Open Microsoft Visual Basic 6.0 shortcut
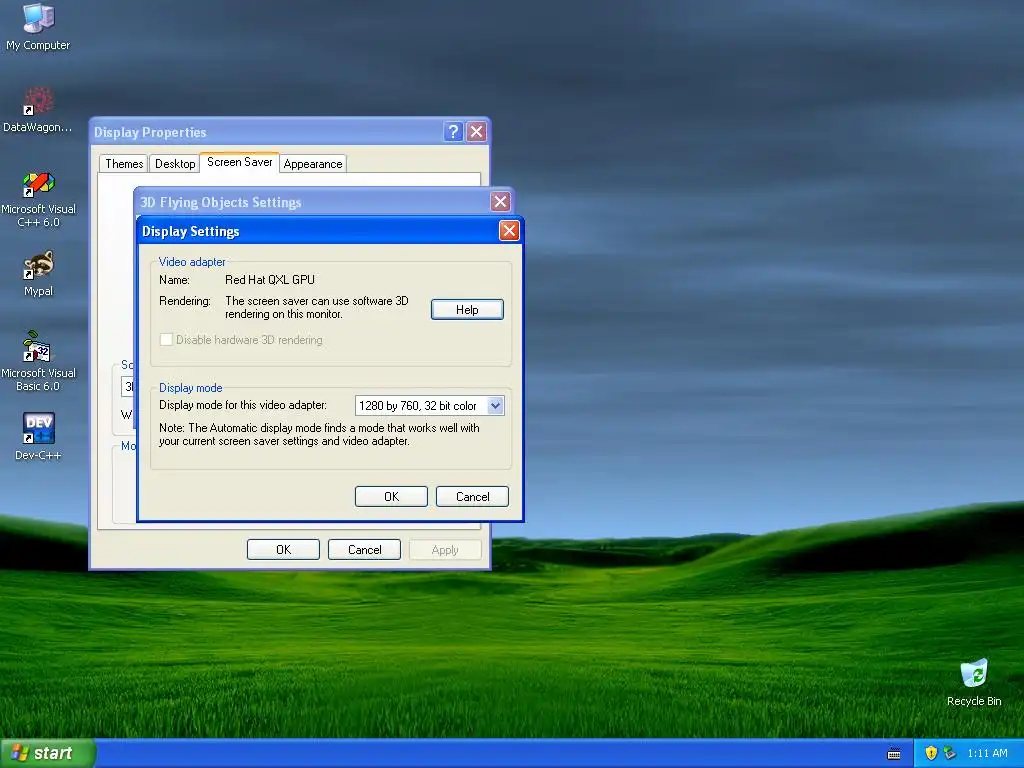The height and width of the screenshot is (768, 1024). (38, 361)
